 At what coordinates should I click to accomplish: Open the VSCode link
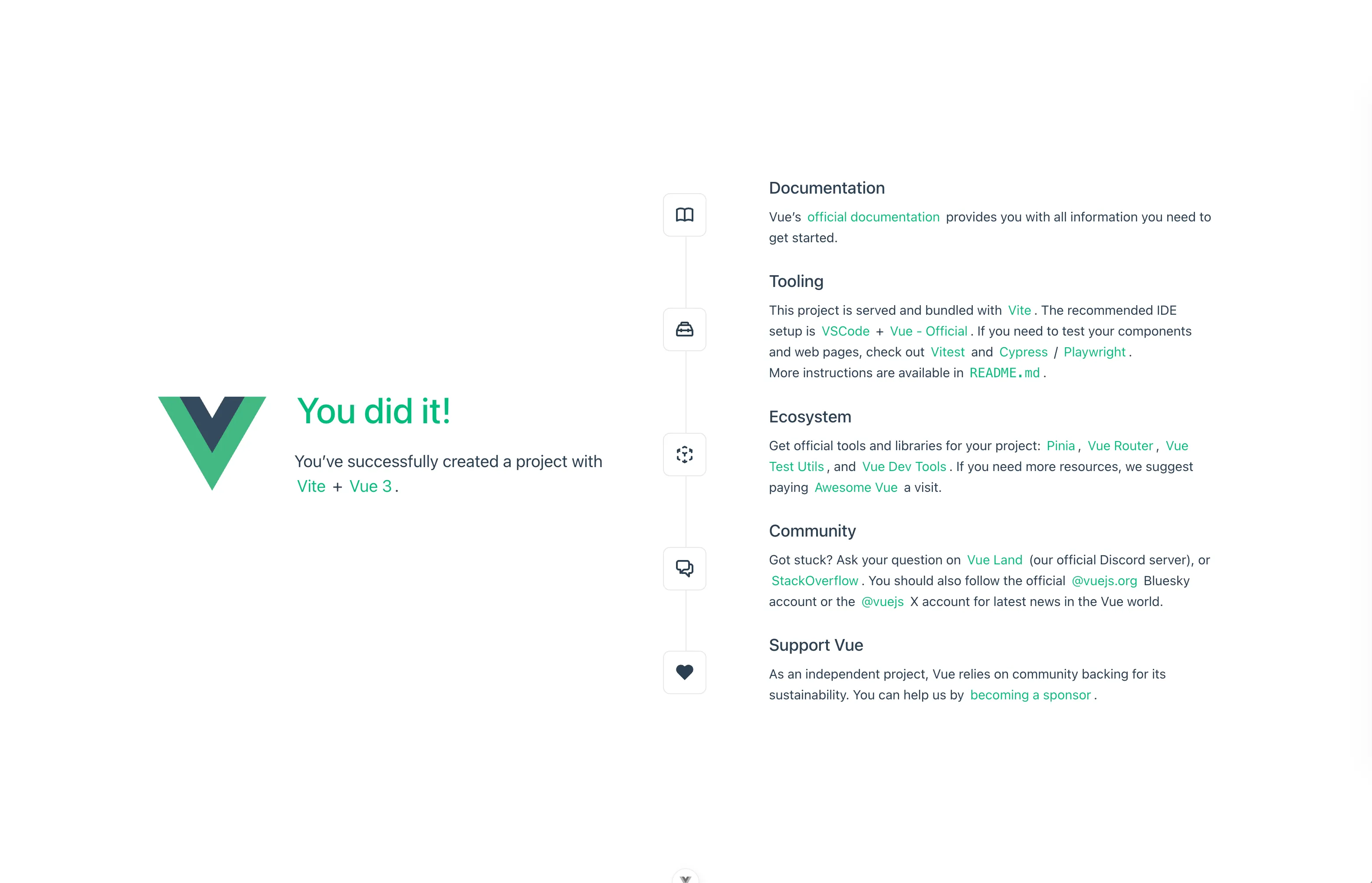tap(845, 331)
